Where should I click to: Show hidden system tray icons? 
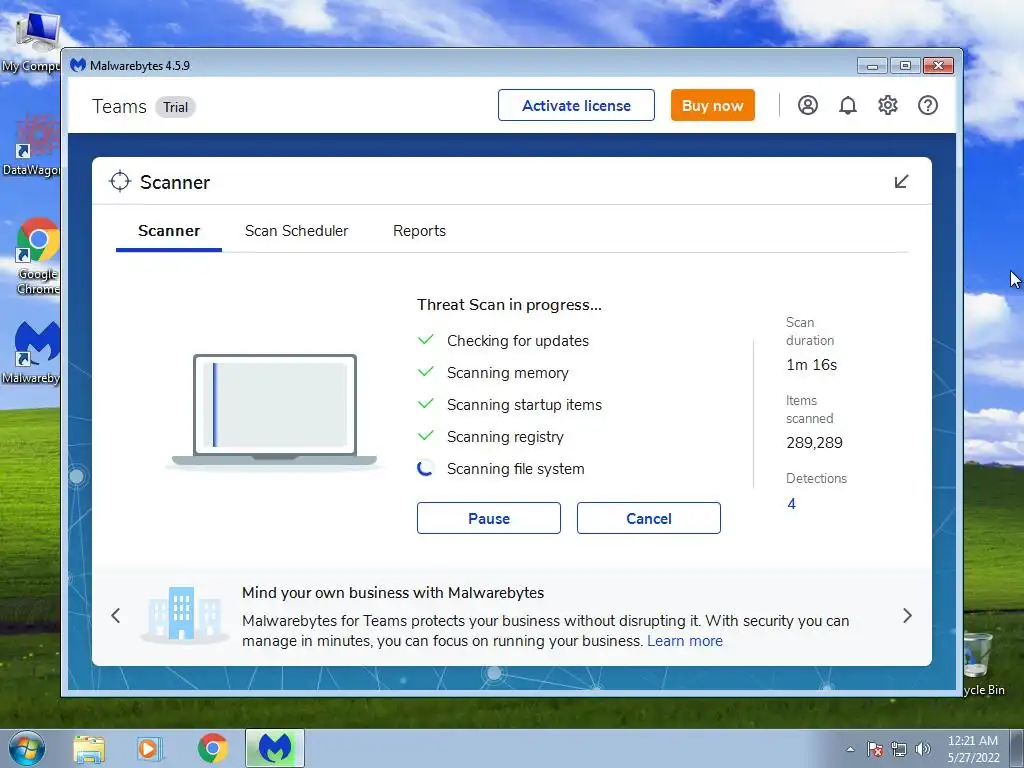(x=850, y=749)
